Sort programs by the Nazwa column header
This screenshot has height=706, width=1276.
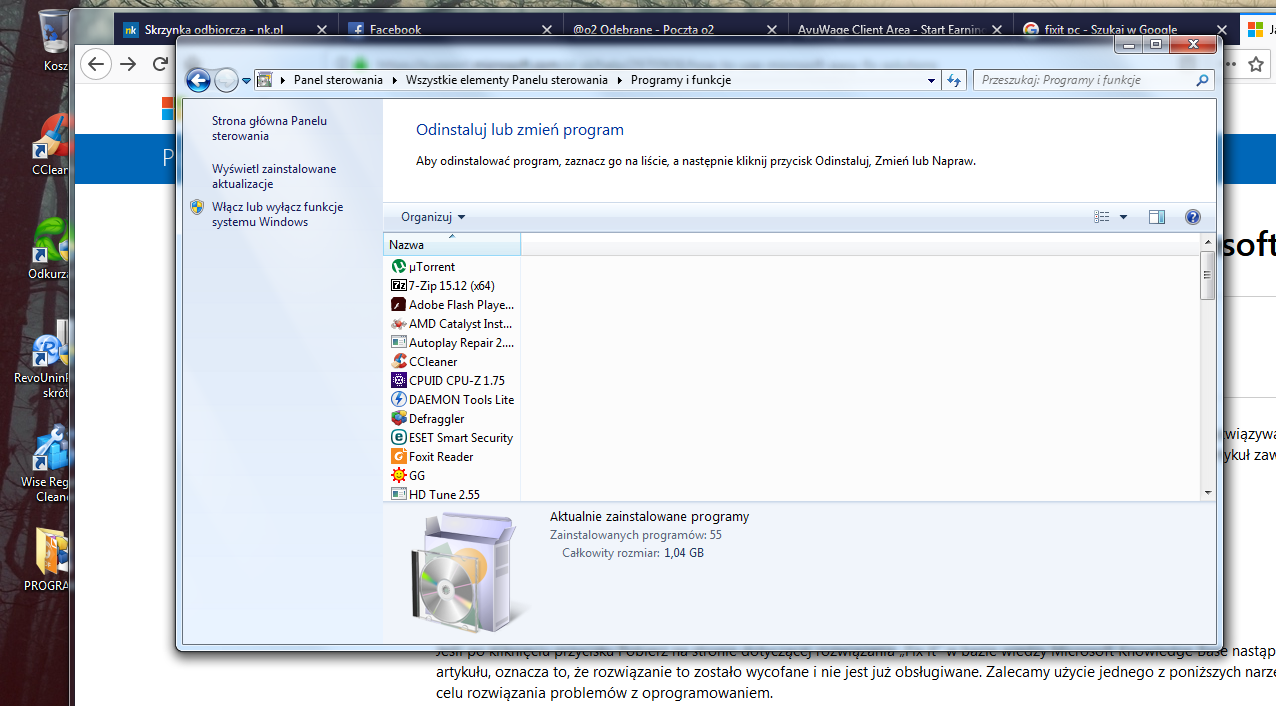click(x=452, y=245)
